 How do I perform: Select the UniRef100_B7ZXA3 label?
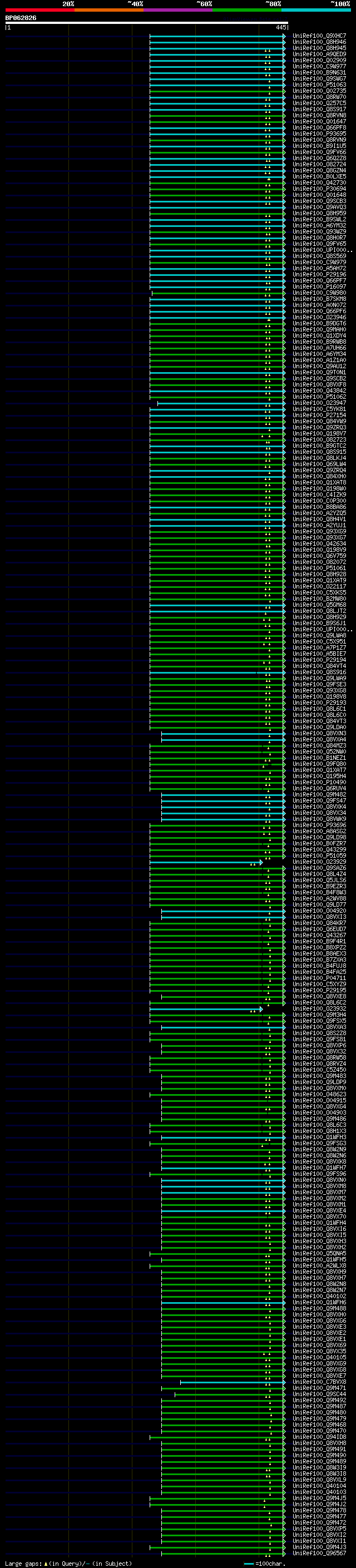point(319,960)
